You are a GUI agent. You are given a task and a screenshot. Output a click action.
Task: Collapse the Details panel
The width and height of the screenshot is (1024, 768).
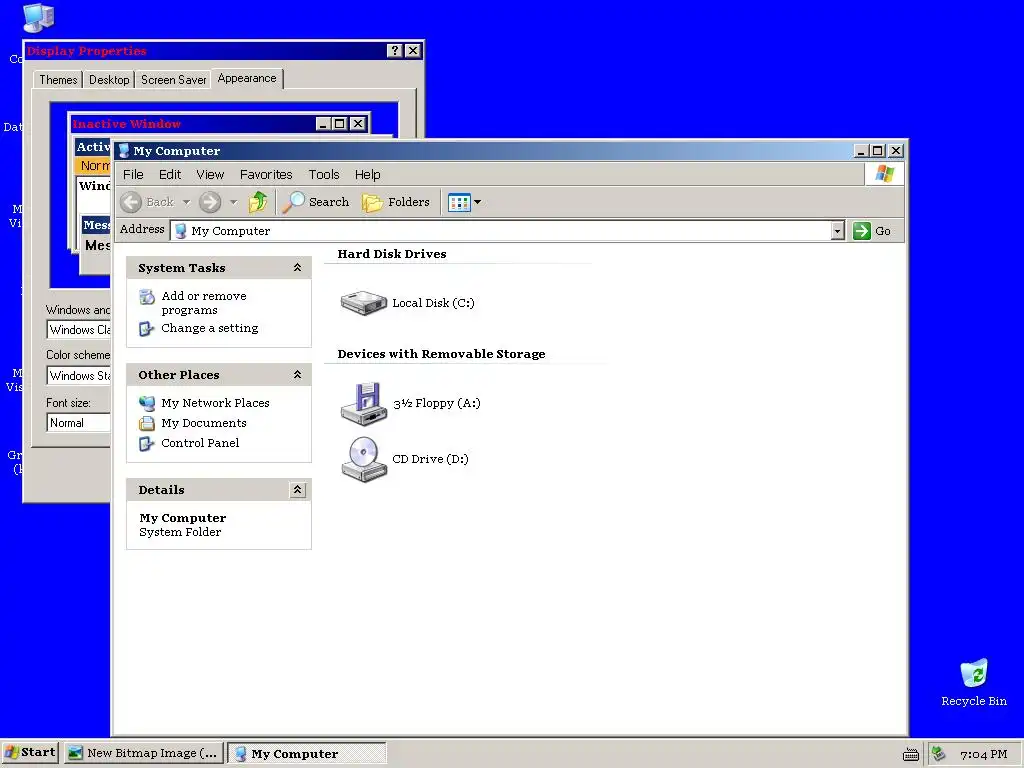click(297, 490)
